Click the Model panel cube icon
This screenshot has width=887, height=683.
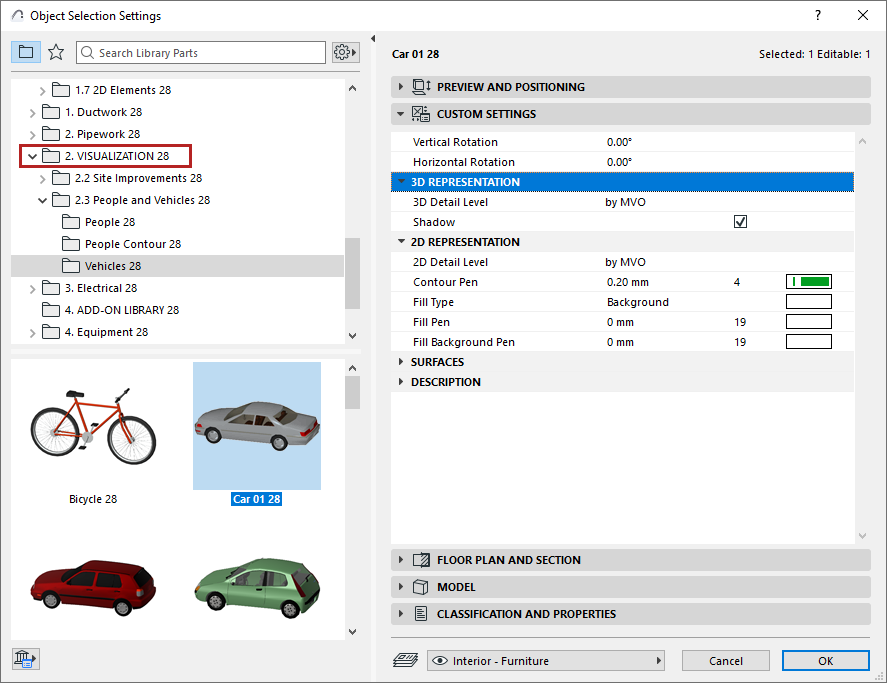pyautogui.click(x=421, y=587)
